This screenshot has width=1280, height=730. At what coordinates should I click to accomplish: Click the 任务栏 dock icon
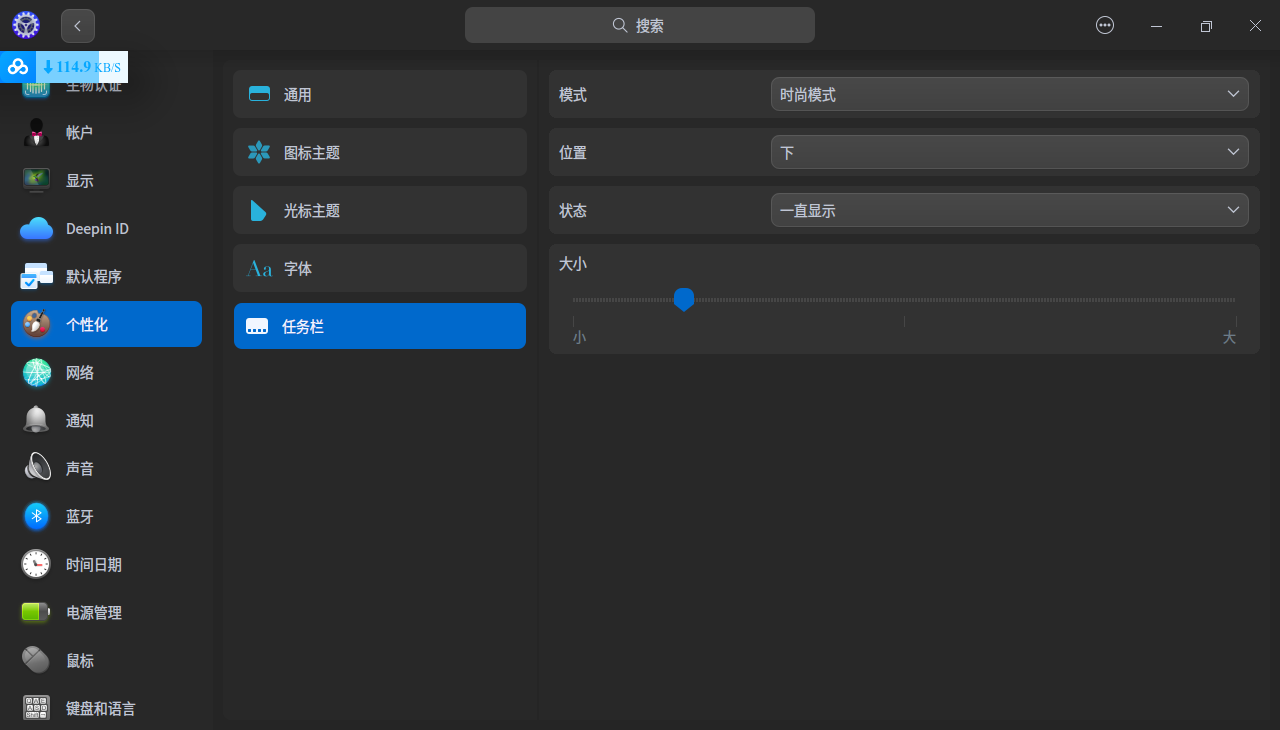(x=257, y=326)
